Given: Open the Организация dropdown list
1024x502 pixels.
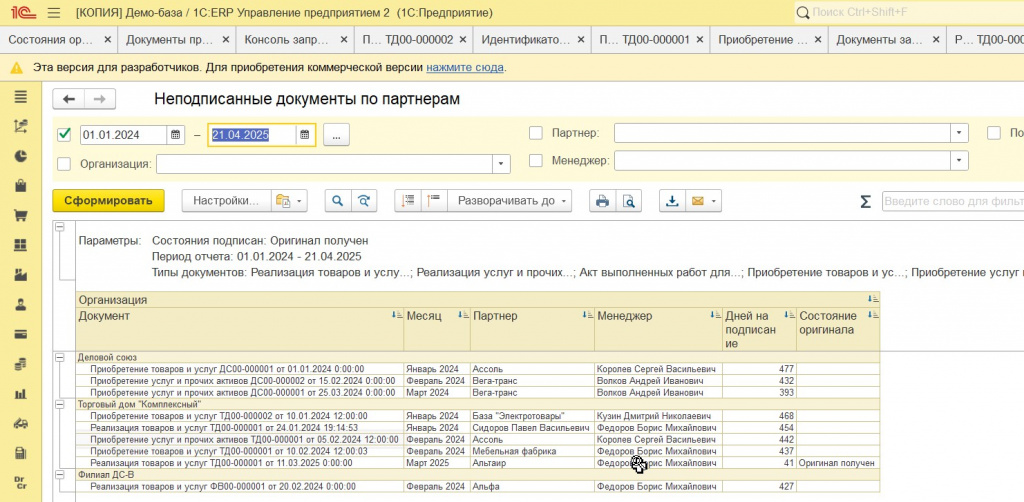Looking at the screenshot, I should [x=501, y=164].
